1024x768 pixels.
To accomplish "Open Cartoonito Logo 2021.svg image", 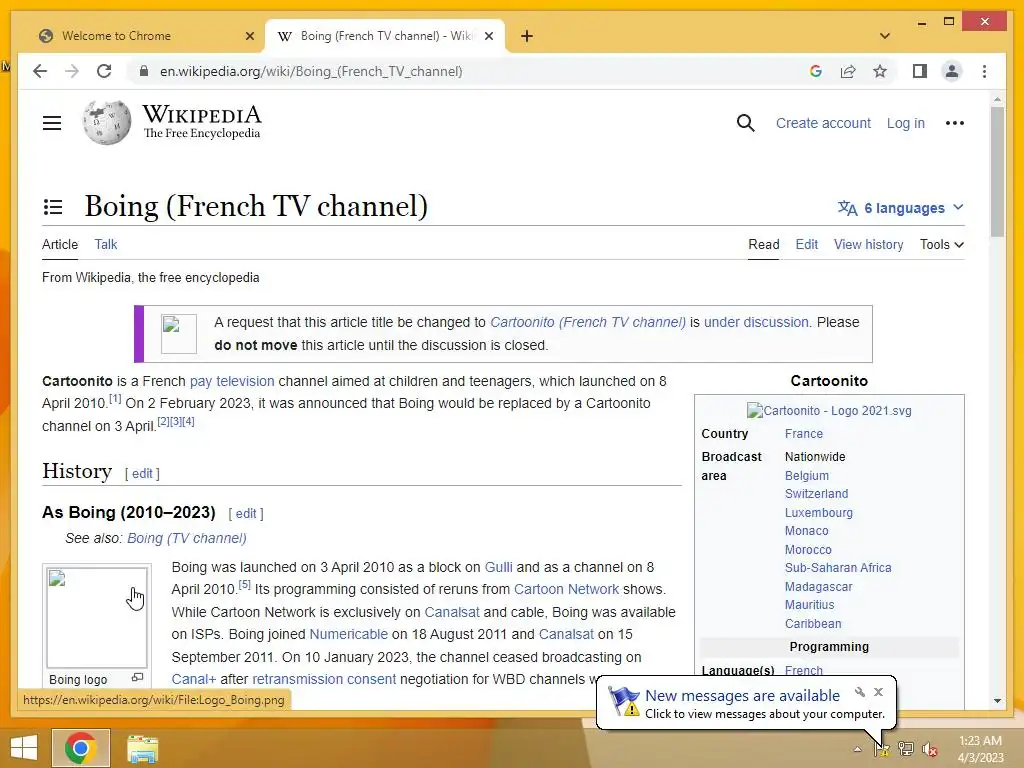I will pos(829,410).
